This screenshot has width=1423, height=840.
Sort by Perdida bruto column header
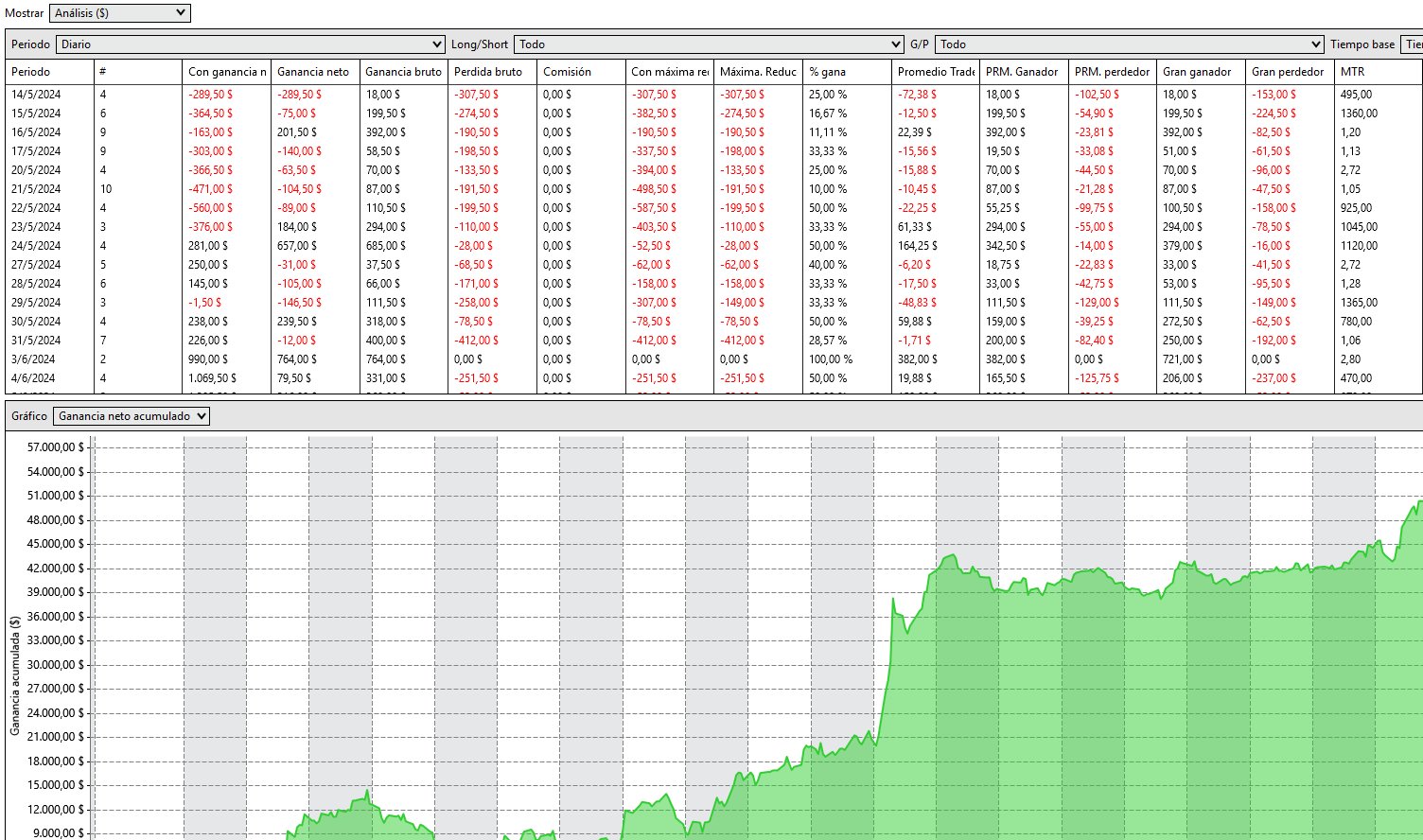(492, 72)
